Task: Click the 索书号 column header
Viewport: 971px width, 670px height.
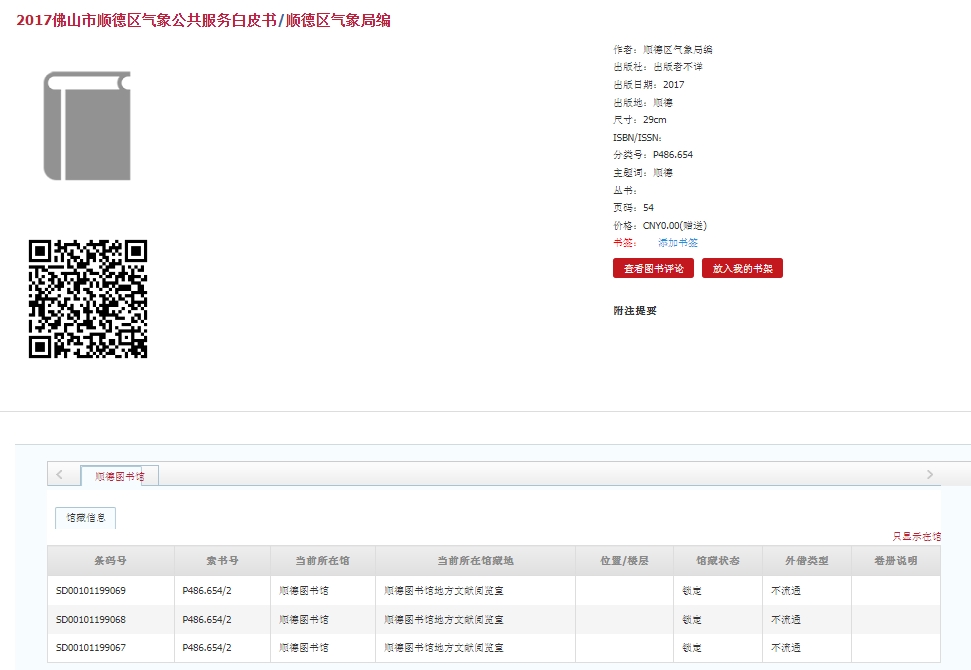Action: tap(222, 560)
